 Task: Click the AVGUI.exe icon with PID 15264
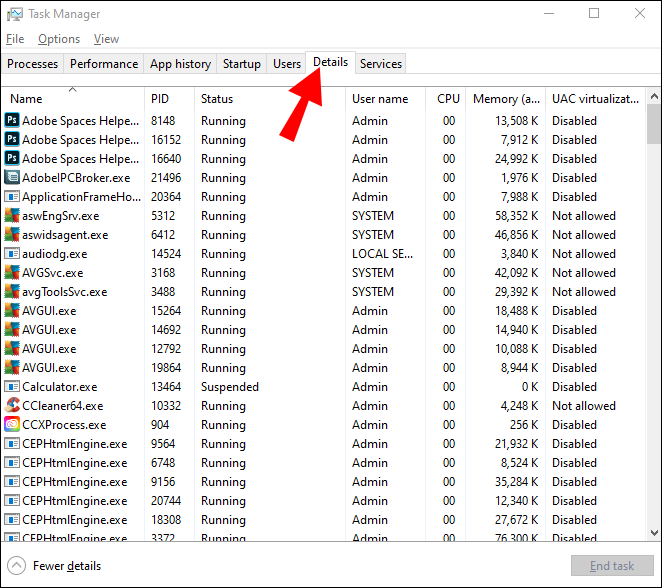click(x=12, y=310)
